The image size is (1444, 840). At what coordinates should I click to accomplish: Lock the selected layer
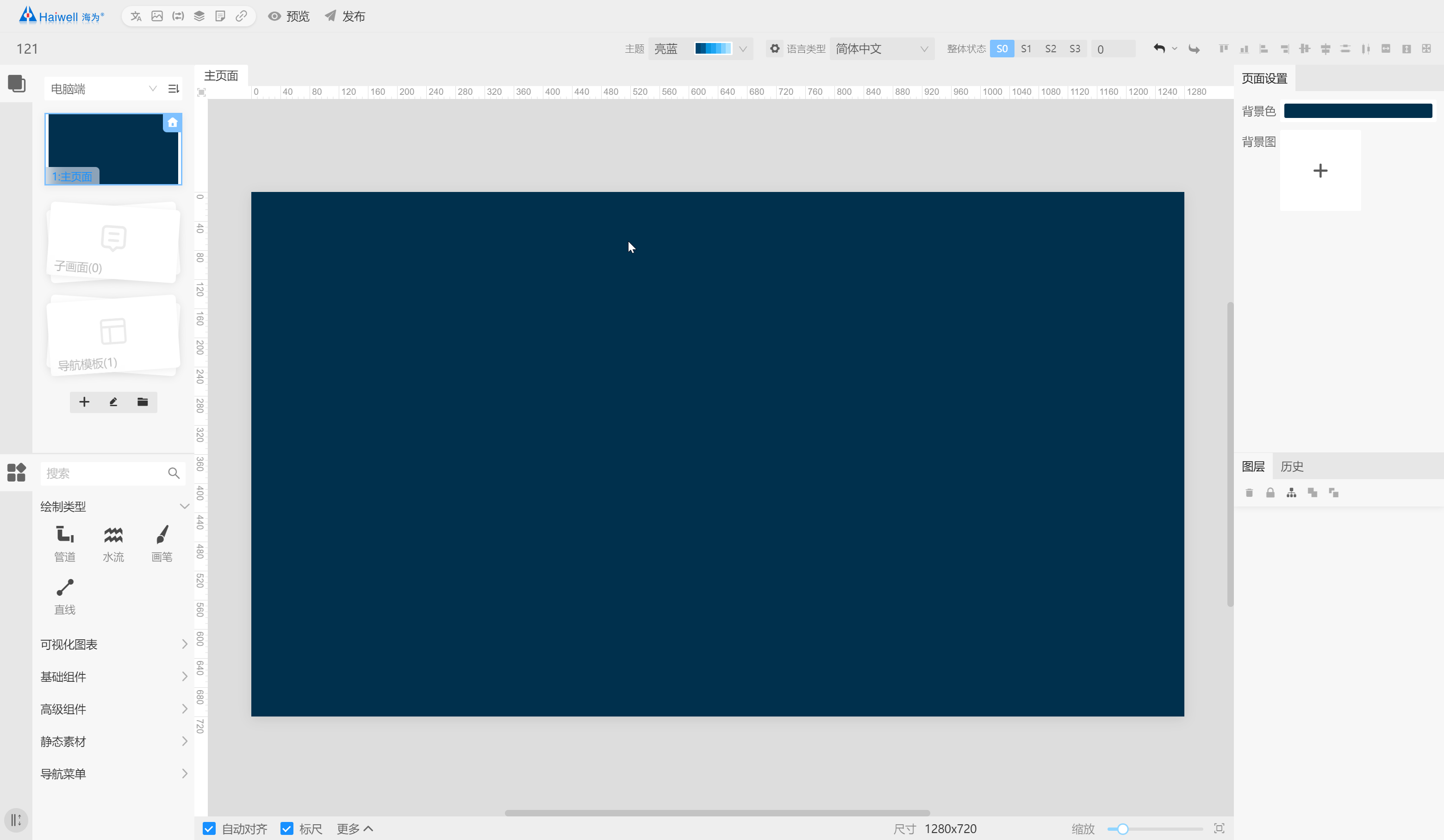pyautogui.click(x=1270, y=493)
